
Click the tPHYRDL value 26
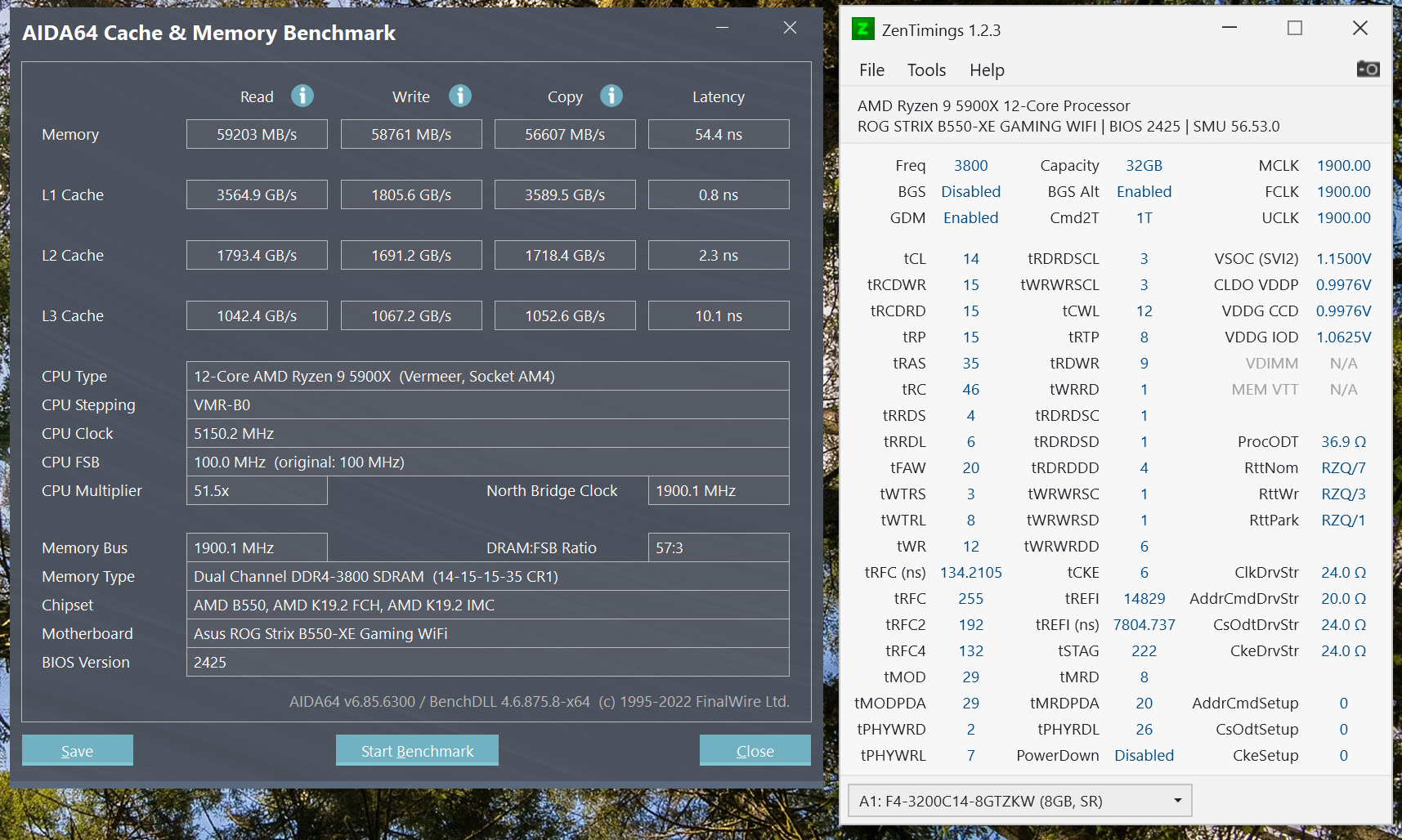coord(1144,729)
